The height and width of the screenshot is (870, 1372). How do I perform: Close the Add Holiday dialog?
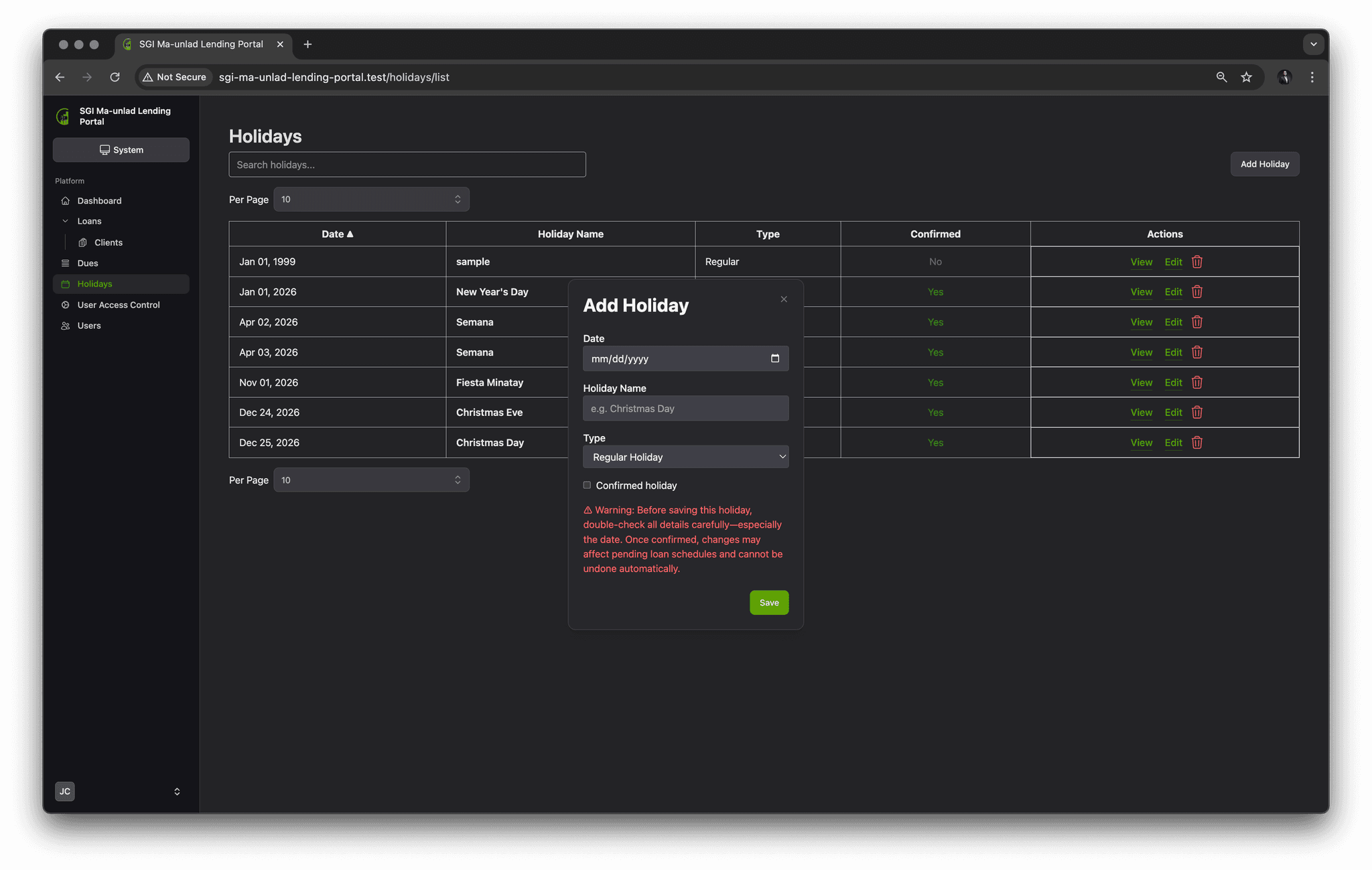click(784, 299)
